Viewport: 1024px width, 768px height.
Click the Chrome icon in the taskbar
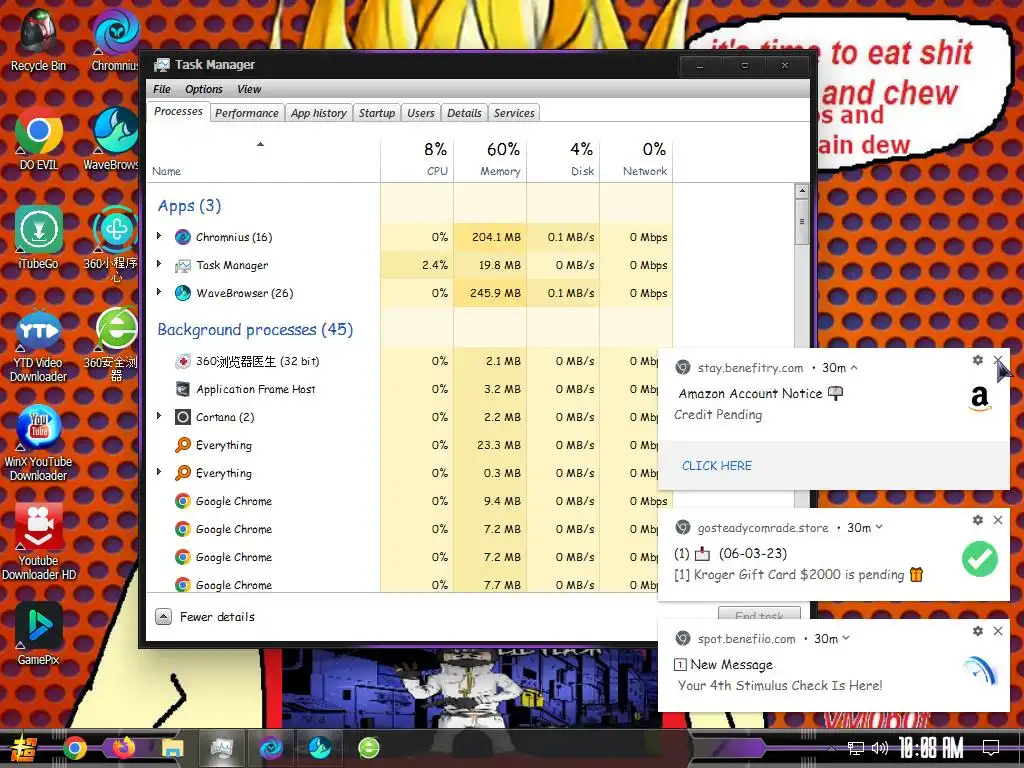(x=75, y=748)
